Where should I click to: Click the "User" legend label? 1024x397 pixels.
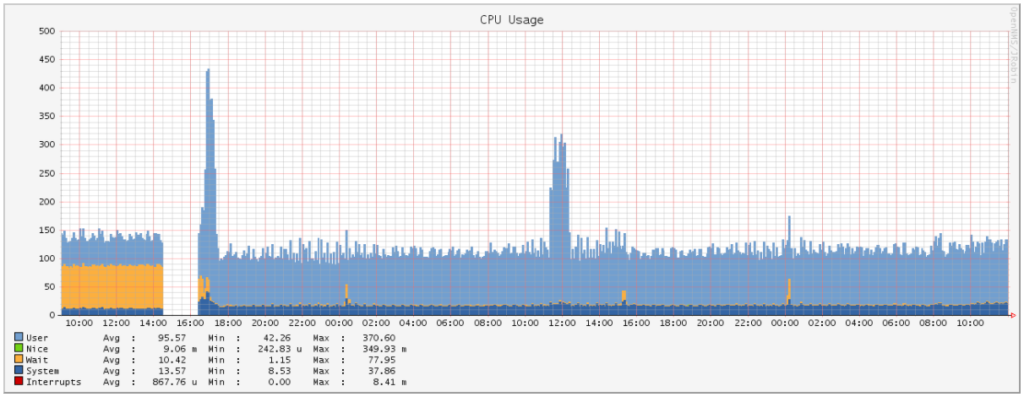pos(36,337)
